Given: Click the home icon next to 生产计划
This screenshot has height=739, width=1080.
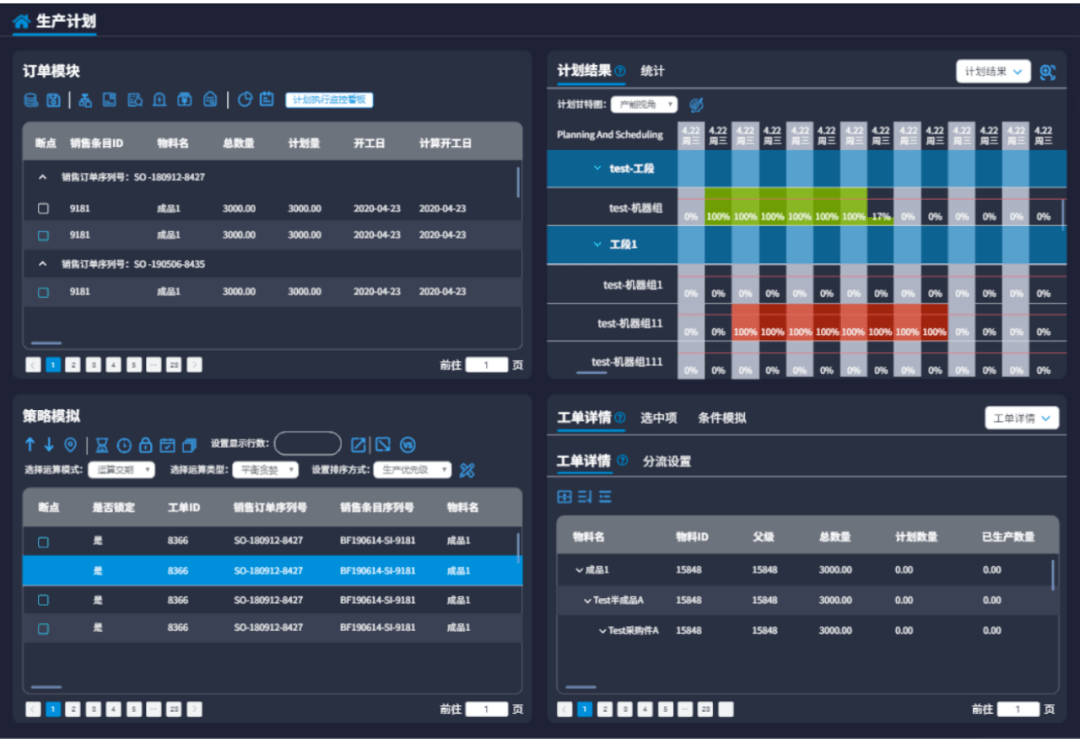Looking at the screenshot, I should [21, 21].
